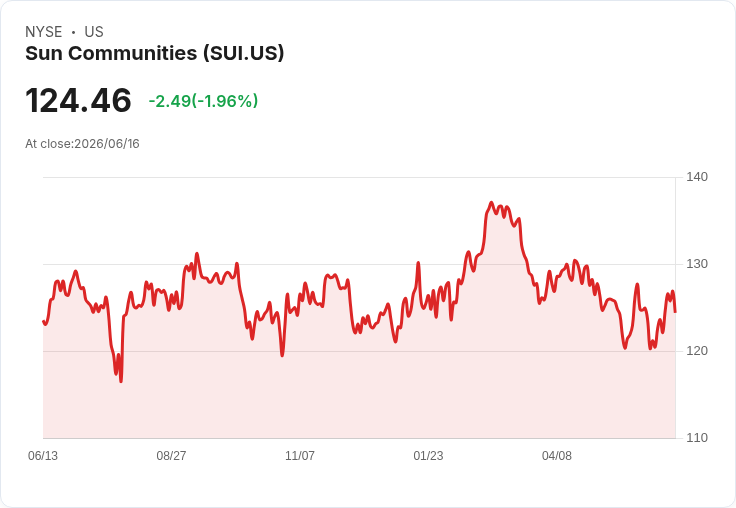This screenshot has width=736, height=508.
Task: Click the 130 price axis label
Action: point(697,264)
